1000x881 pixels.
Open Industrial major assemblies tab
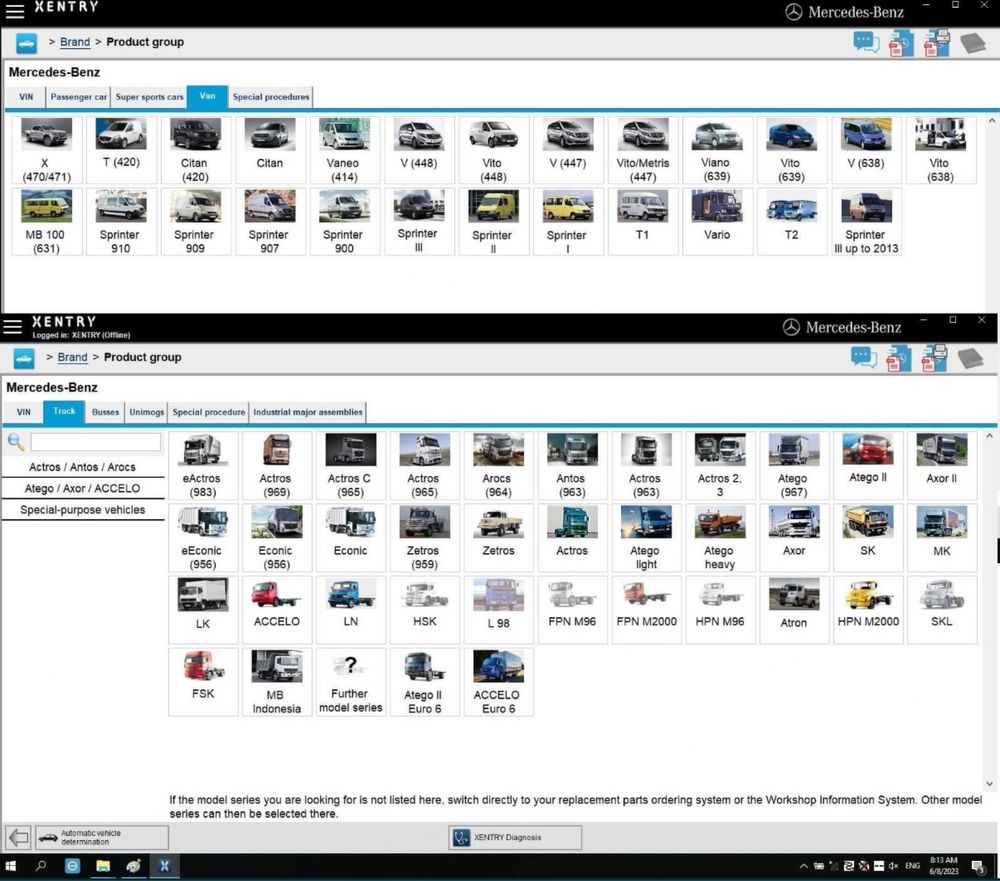click(x=307, y=412)
